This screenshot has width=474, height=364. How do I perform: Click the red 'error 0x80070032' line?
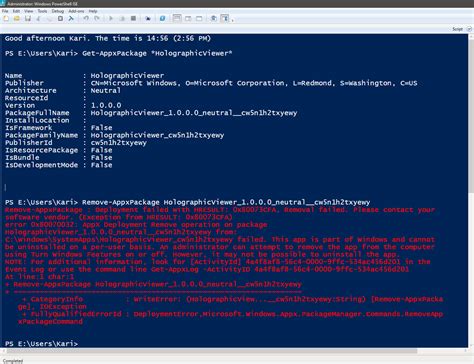(x=136, y=225)
